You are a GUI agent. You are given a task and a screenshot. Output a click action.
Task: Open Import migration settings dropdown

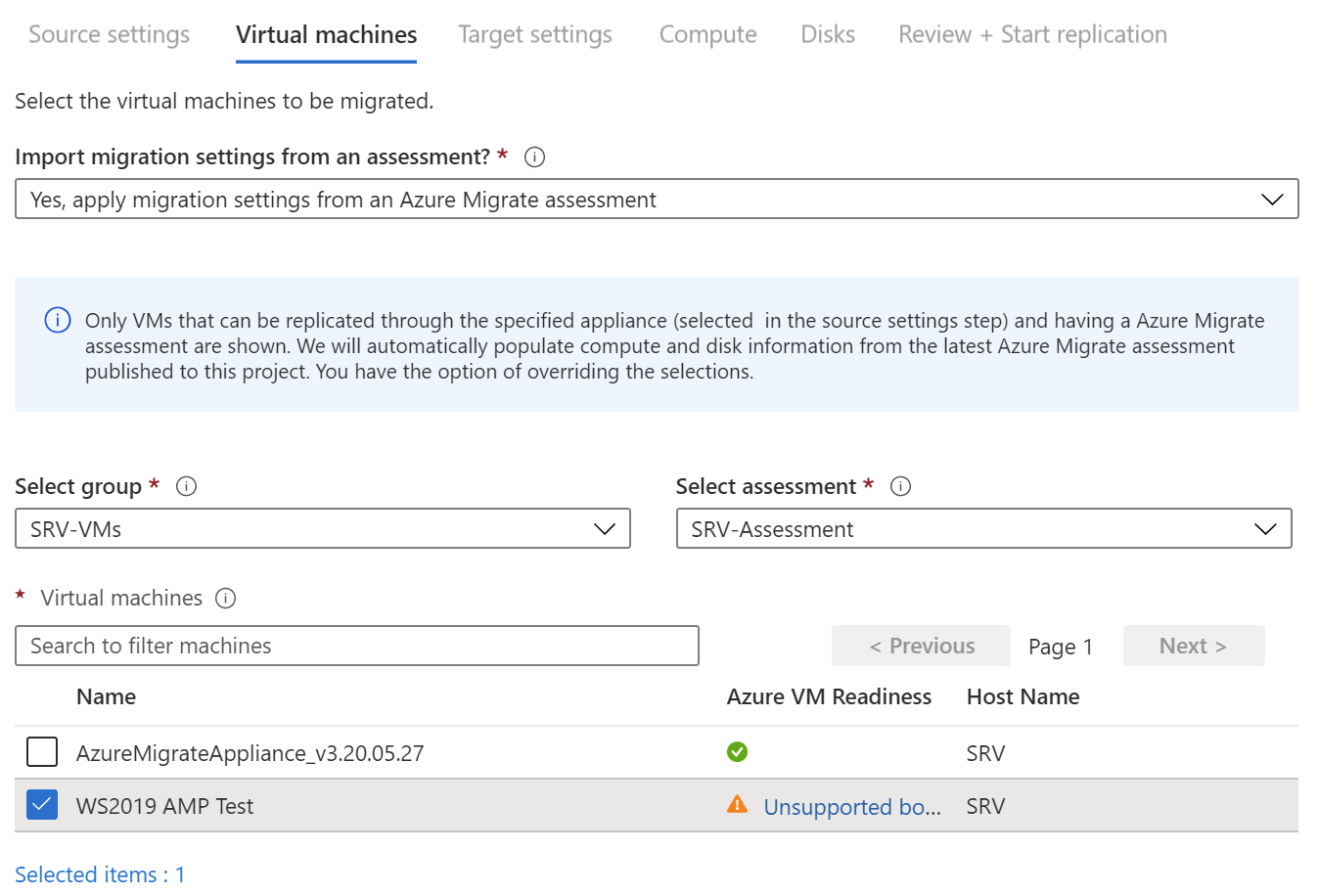coord(657,200)
